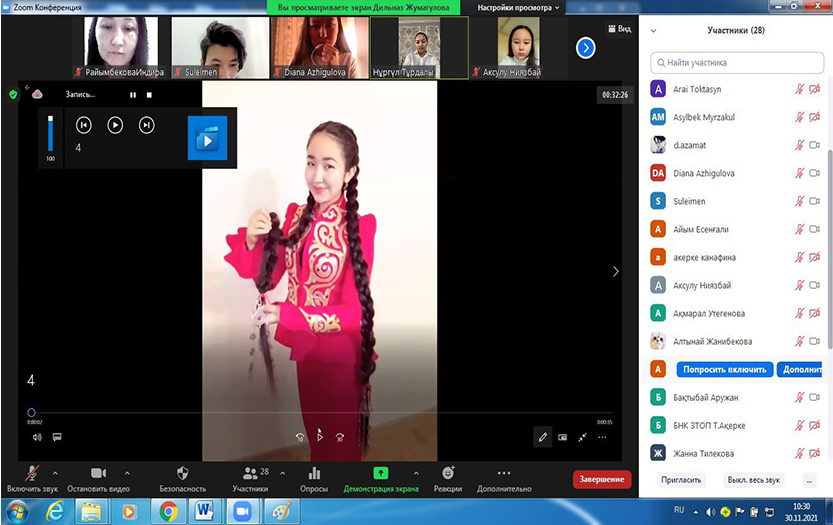833x525 pixels.
Task: Stop video with the camera icon
Action: (98, 473)
